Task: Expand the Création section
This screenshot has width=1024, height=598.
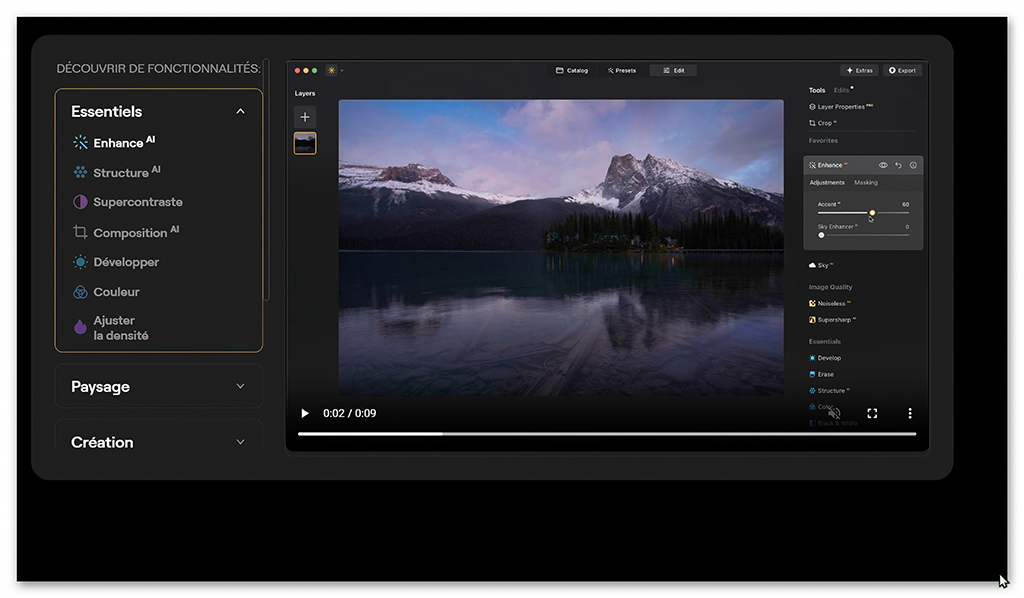Action: (159, 442)
